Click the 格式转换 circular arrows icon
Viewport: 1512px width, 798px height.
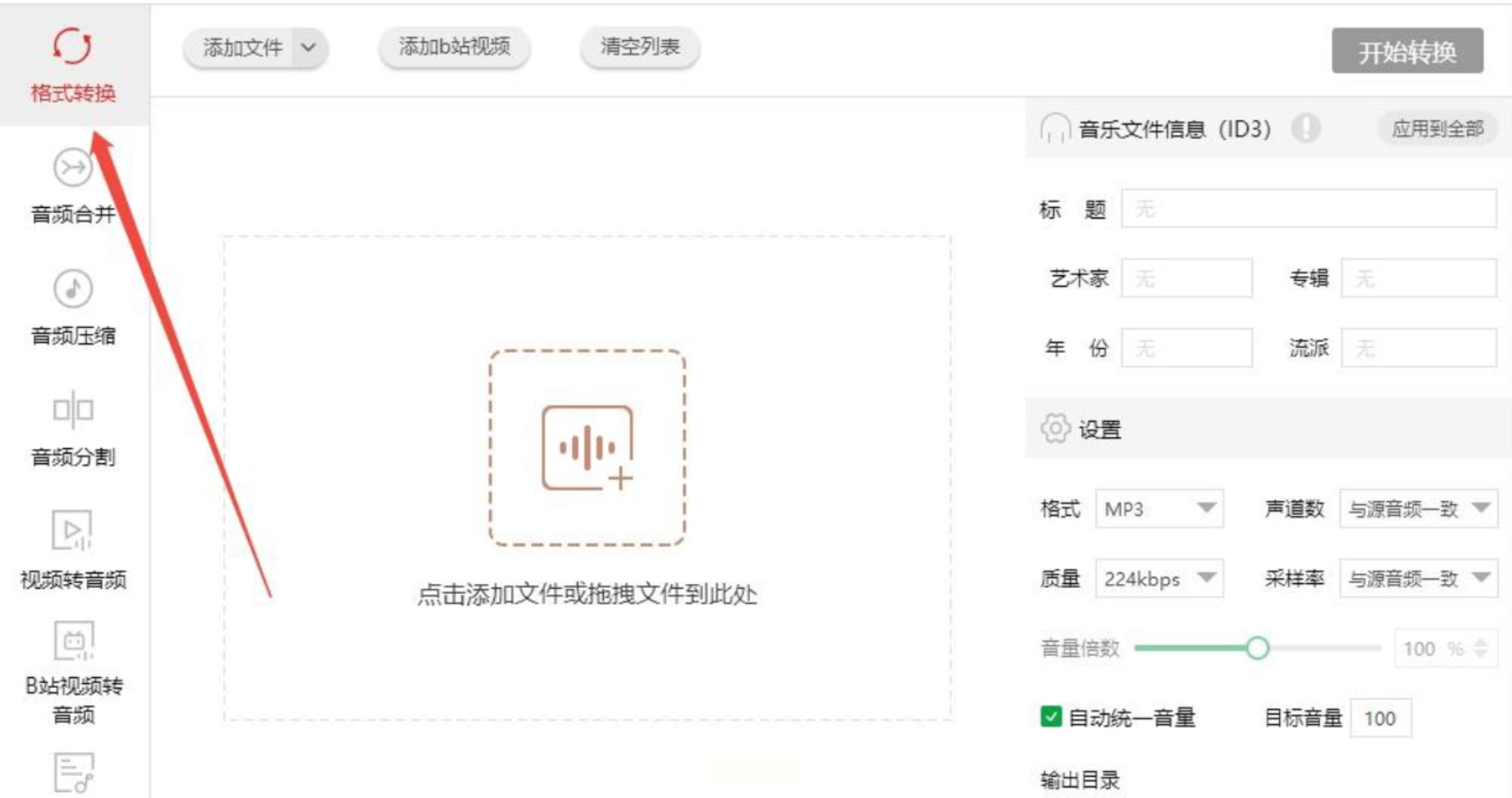(73, 45)
